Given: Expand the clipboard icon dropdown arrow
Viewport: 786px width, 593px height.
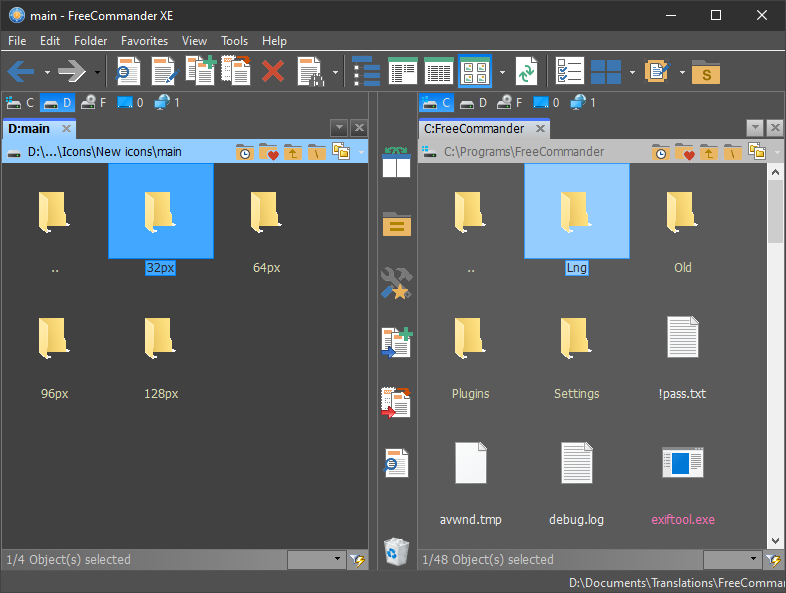Looking at the screenshot, I should pos(682,72).
